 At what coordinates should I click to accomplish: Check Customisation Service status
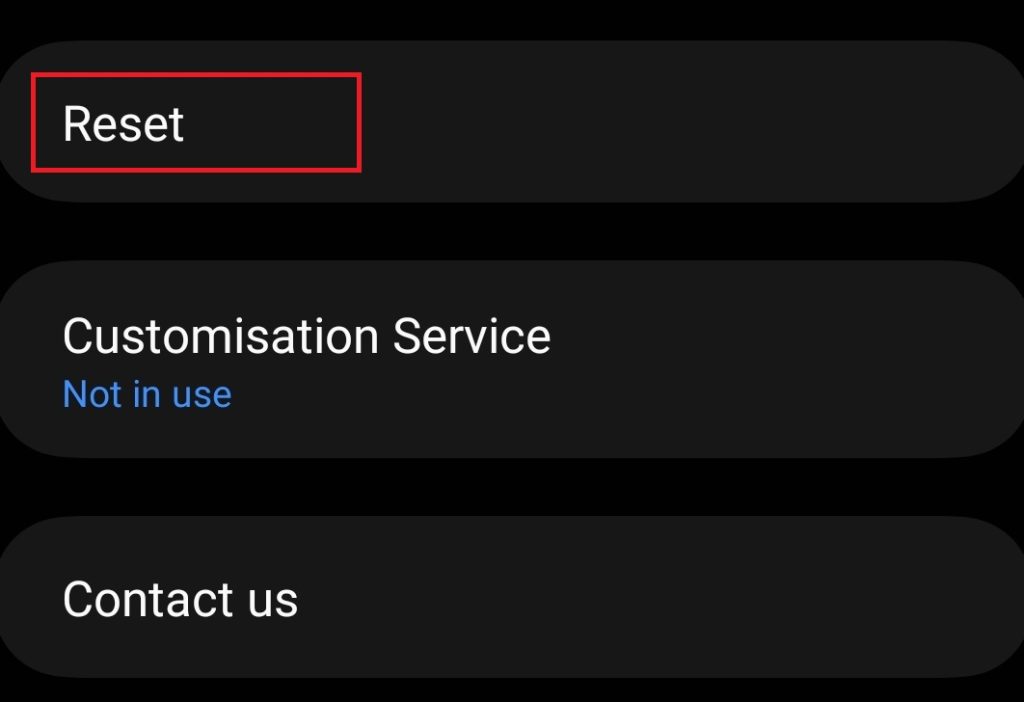click(146, 393)
